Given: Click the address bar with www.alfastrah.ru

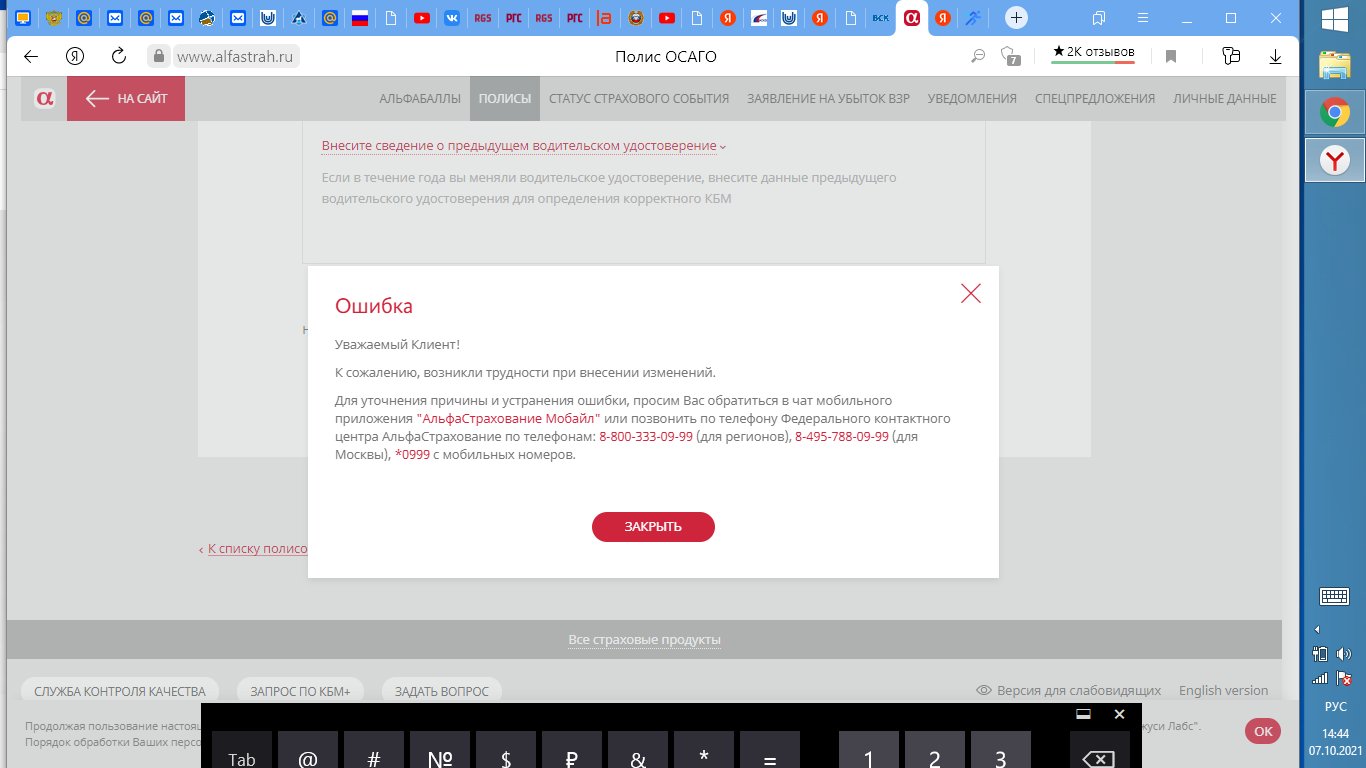Looking at the screenshot, I should (237, 57).
